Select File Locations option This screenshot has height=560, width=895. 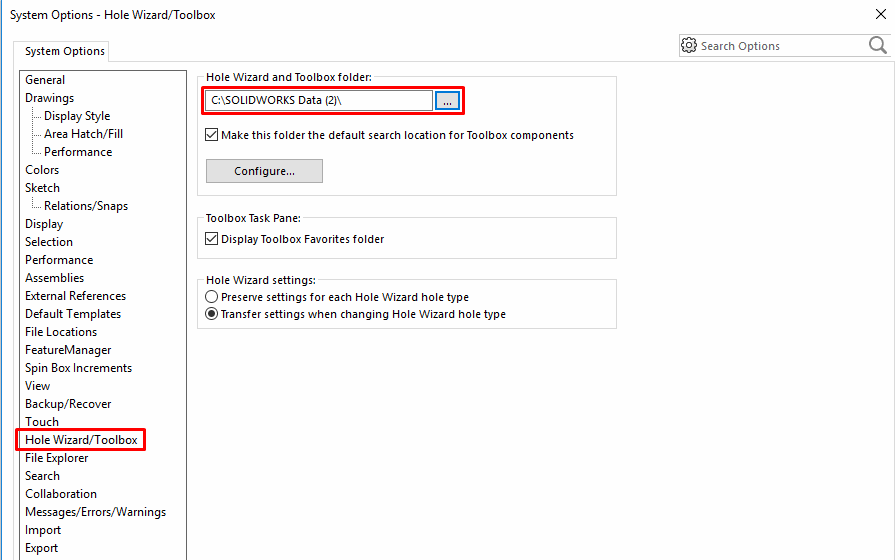[61, 332]
